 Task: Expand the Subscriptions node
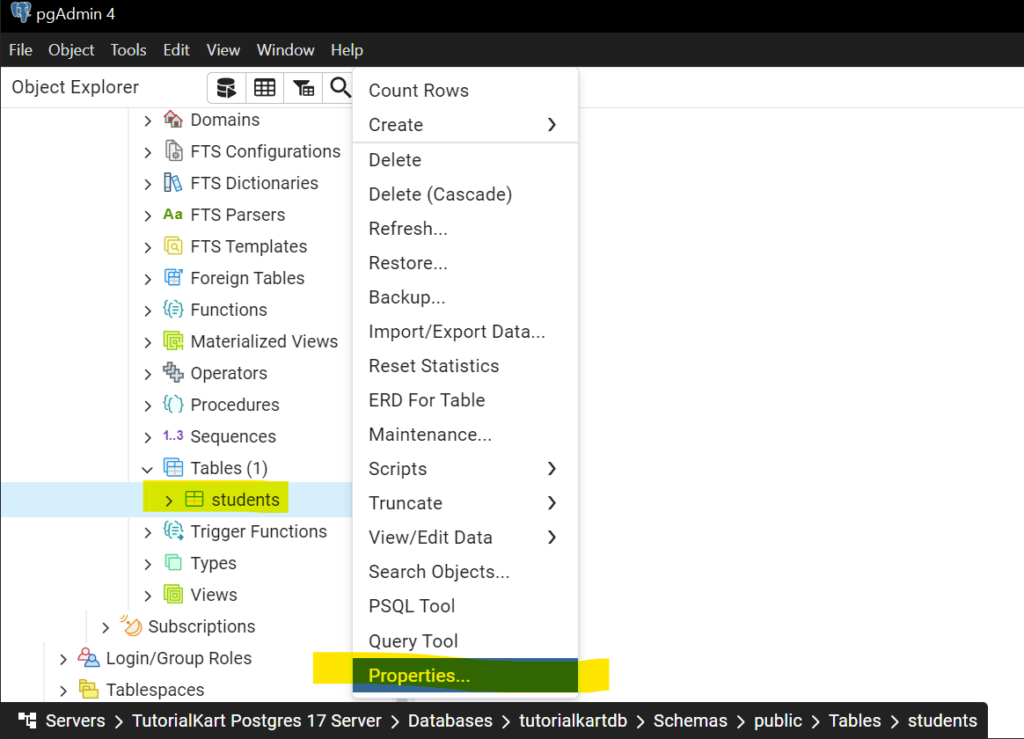[105, 627]
